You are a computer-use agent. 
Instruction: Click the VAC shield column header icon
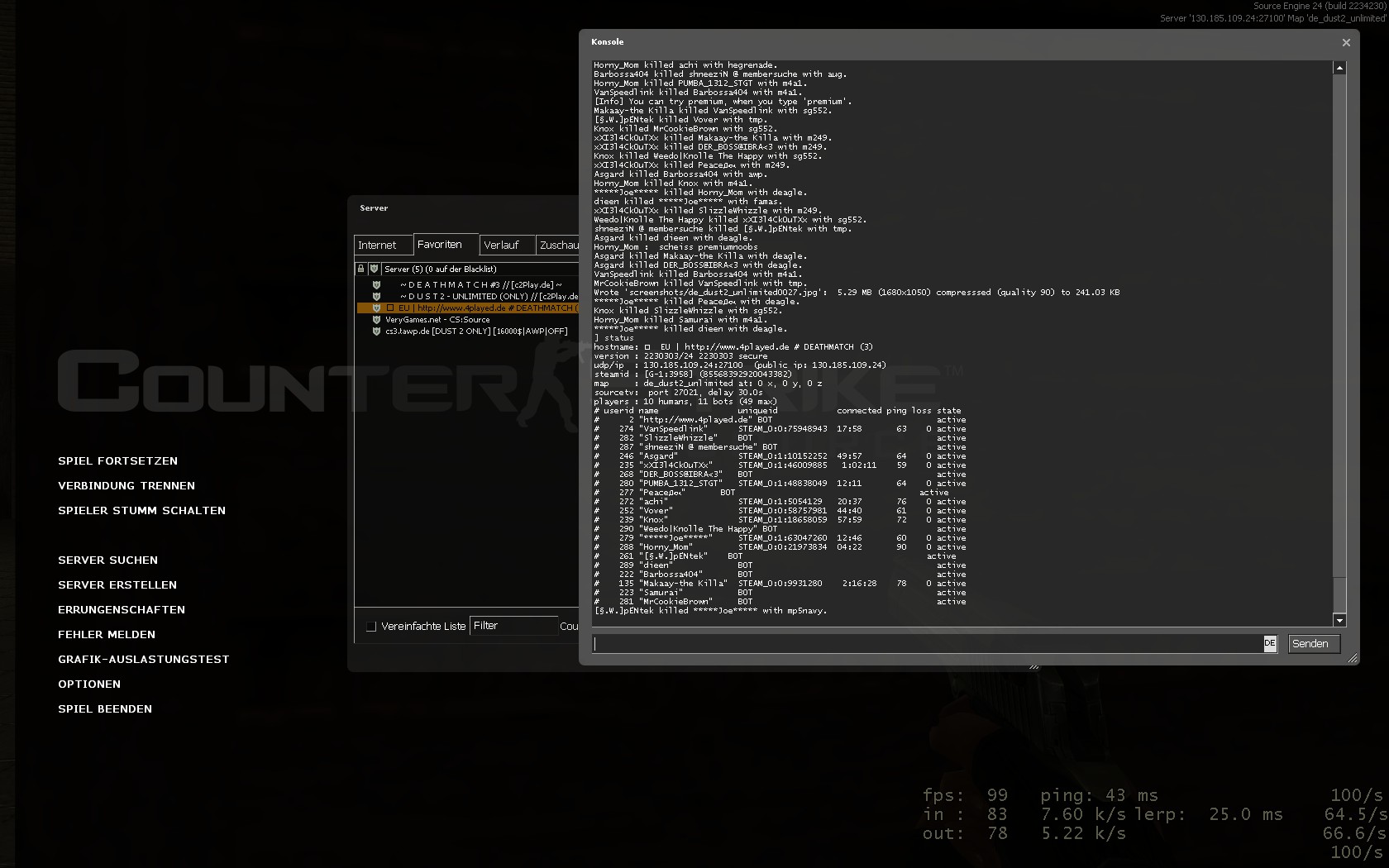[x=374, y=269]
